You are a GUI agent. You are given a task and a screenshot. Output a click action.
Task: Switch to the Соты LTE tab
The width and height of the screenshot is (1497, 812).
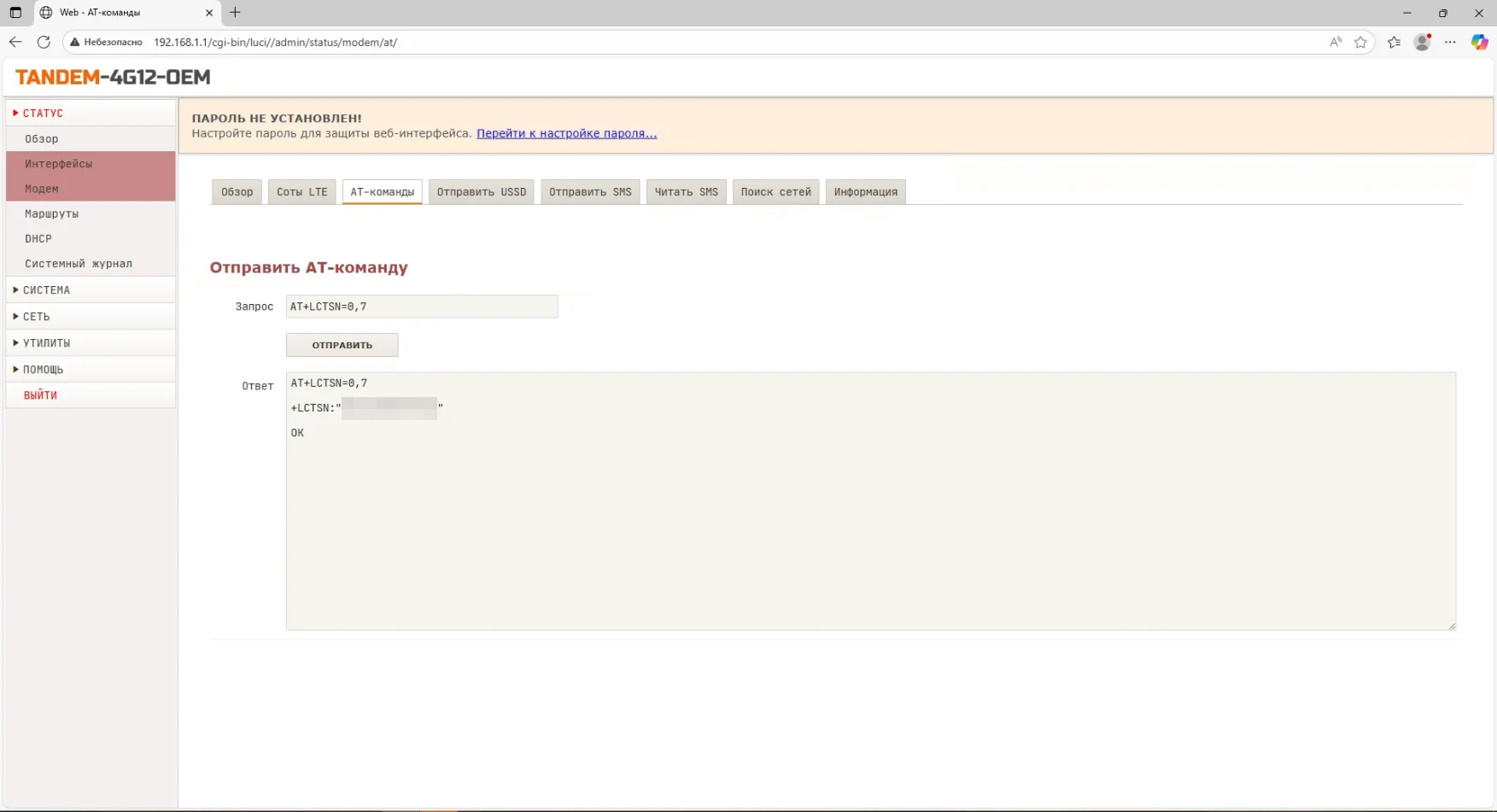coord(301,192)
